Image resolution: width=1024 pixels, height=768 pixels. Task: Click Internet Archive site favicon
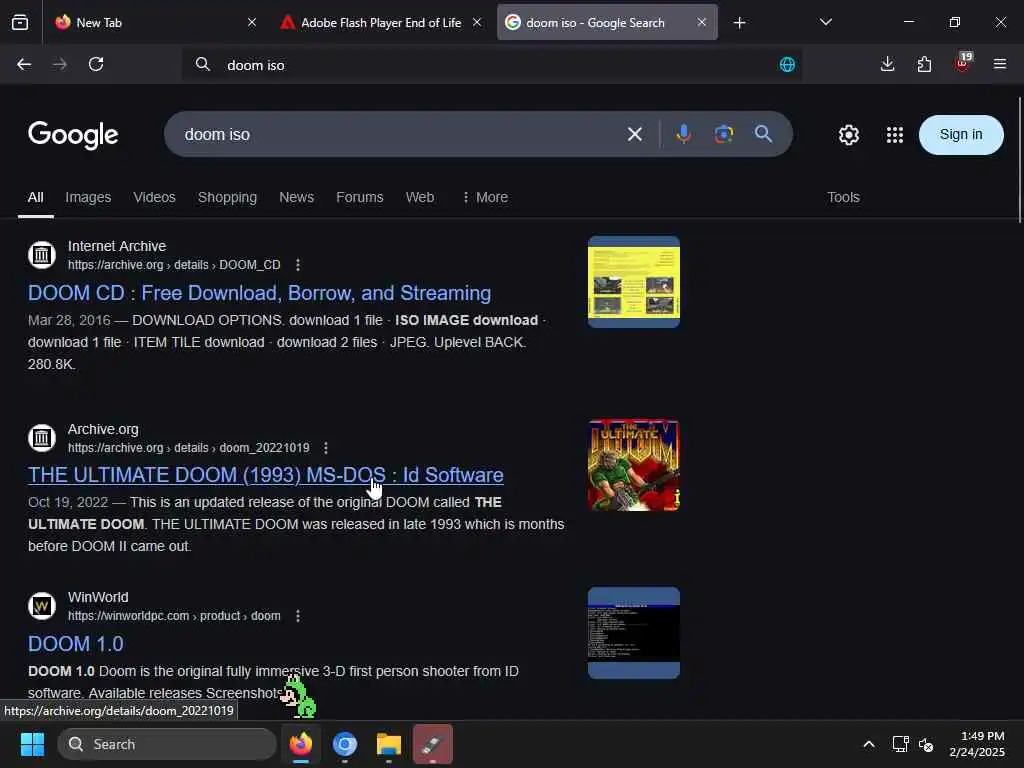coord(42,255)
